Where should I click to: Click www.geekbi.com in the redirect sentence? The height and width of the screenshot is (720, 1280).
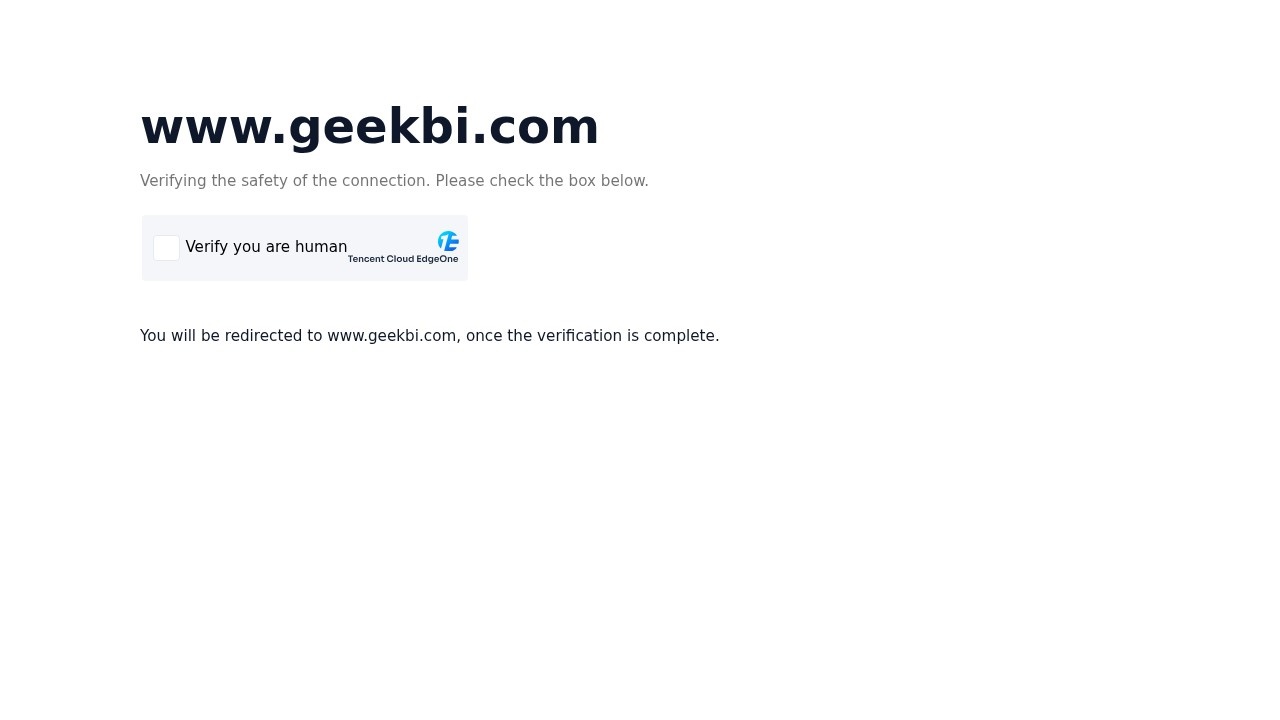pos(392,336)
